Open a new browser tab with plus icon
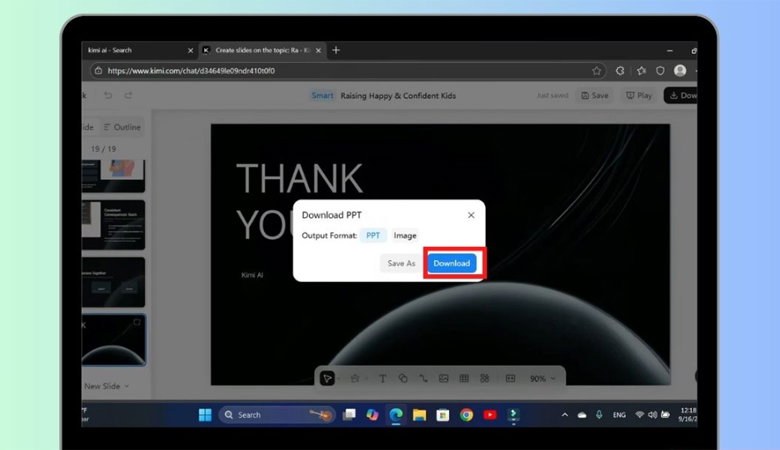 point(336,50)
